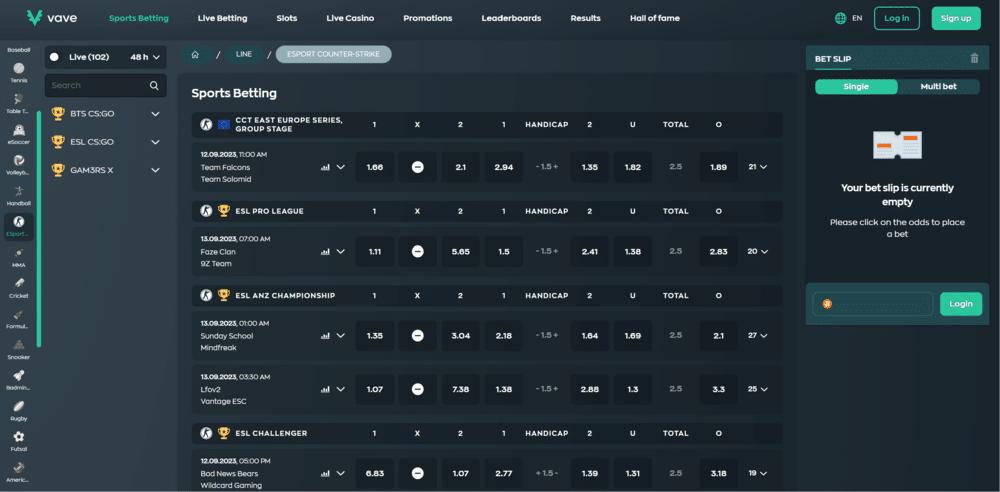Open statistics icon for Faze Clan match
Screen dimensions: 1000x492
coord(325,251)
